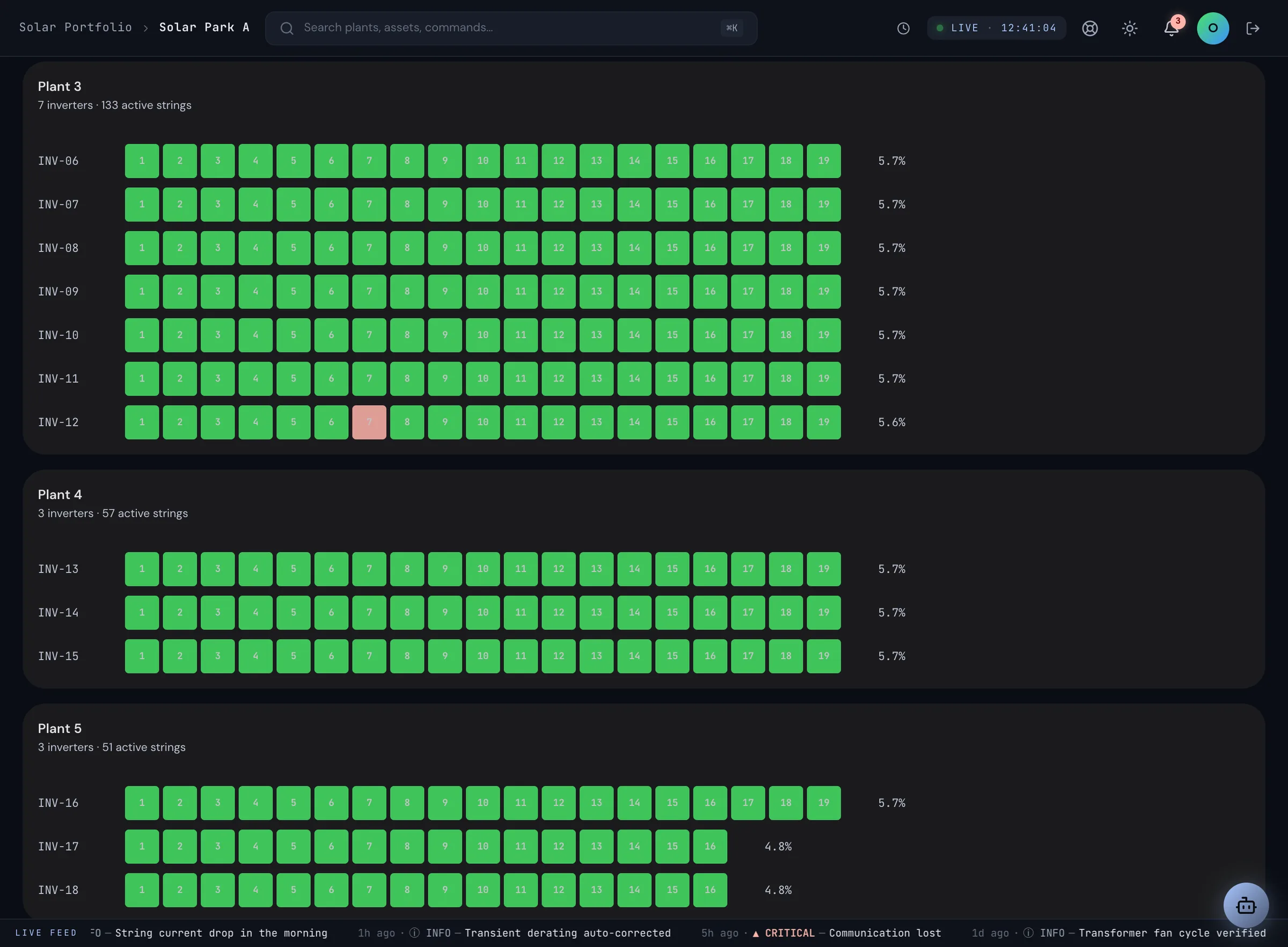1288x947 pixels.
Task: Click '3 inverters · 57 active strings' text
Action: tap(113, 513)
